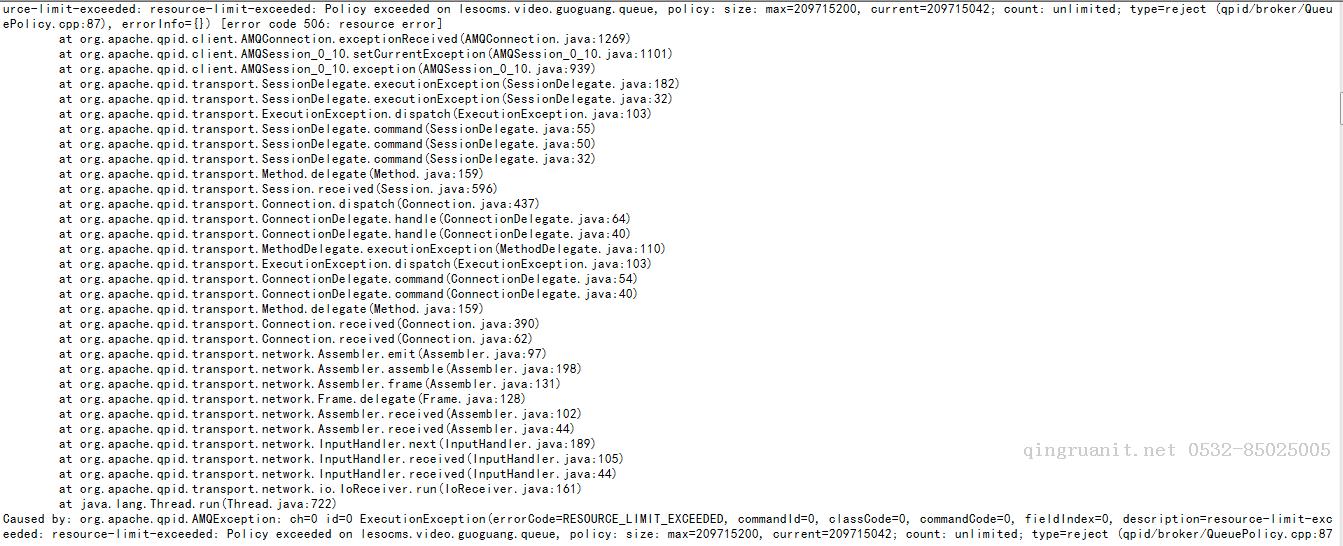This screenshot has width=1343, height=546.
Task: Select the Assembler.assemble(Assembler.java:198) line
Action: (319, 369)
